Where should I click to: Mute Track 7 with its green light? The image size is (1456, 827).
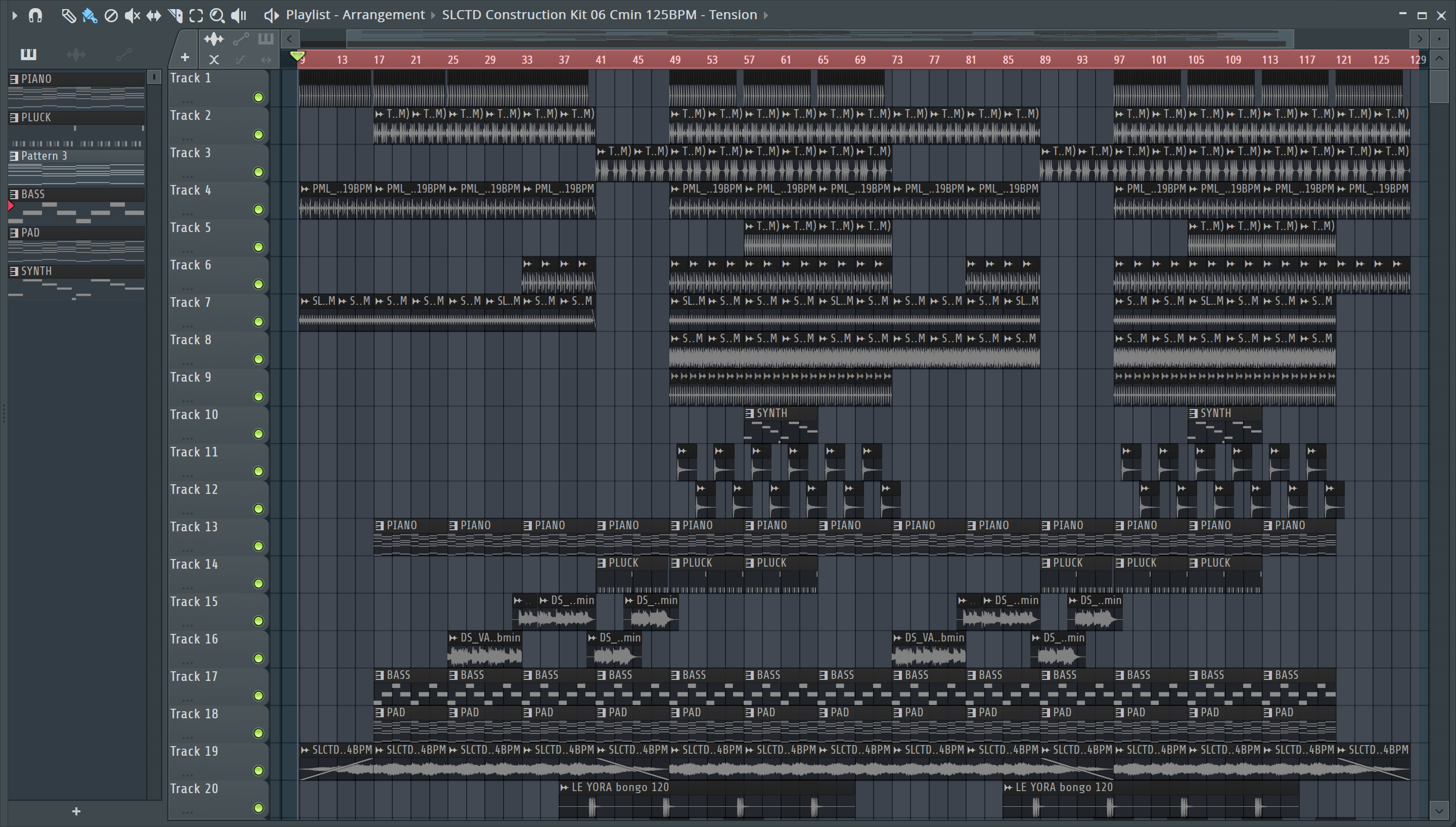(258, 322)
